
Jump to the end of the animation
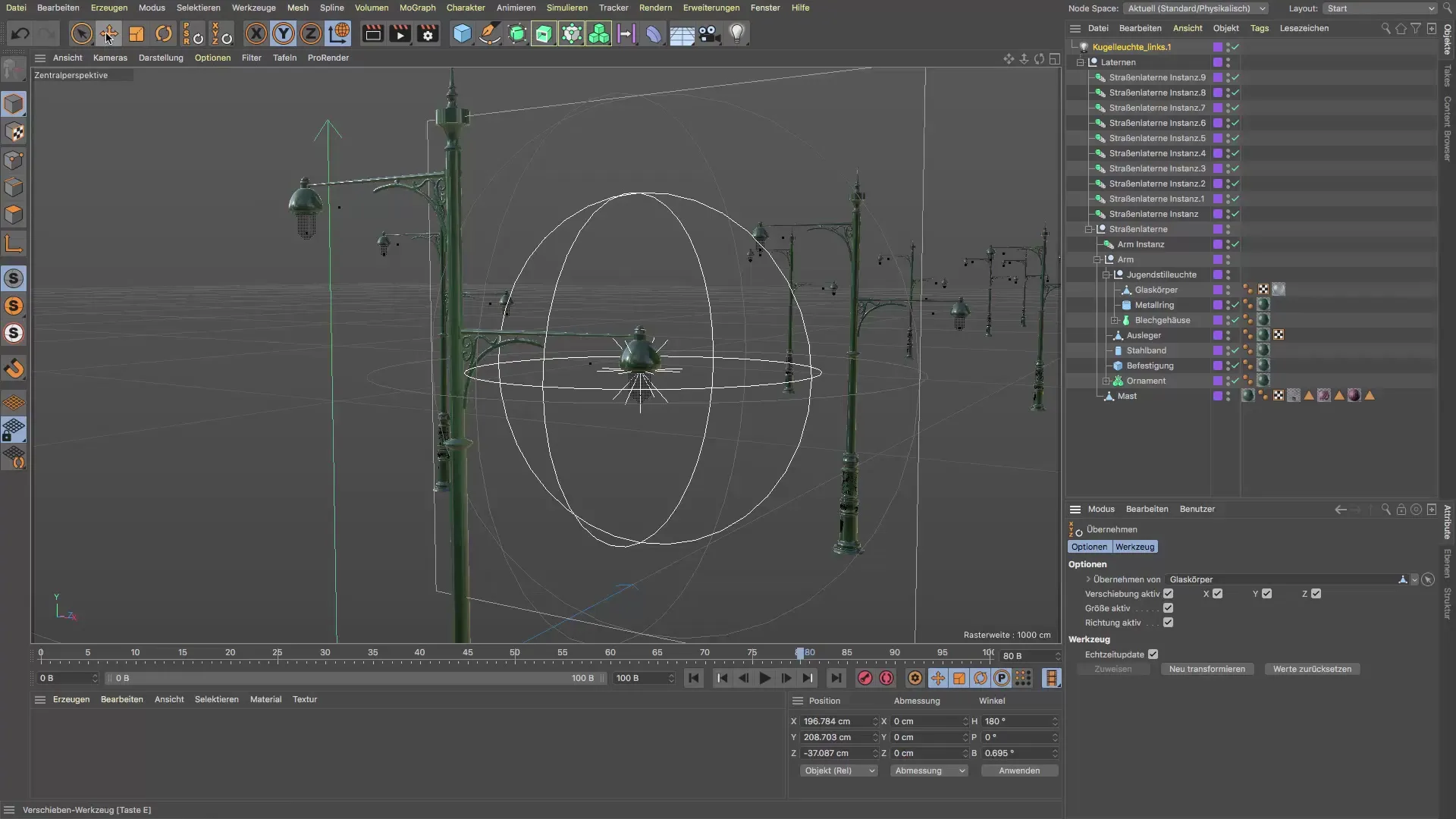pyautogui.click(x=836, y=678)
